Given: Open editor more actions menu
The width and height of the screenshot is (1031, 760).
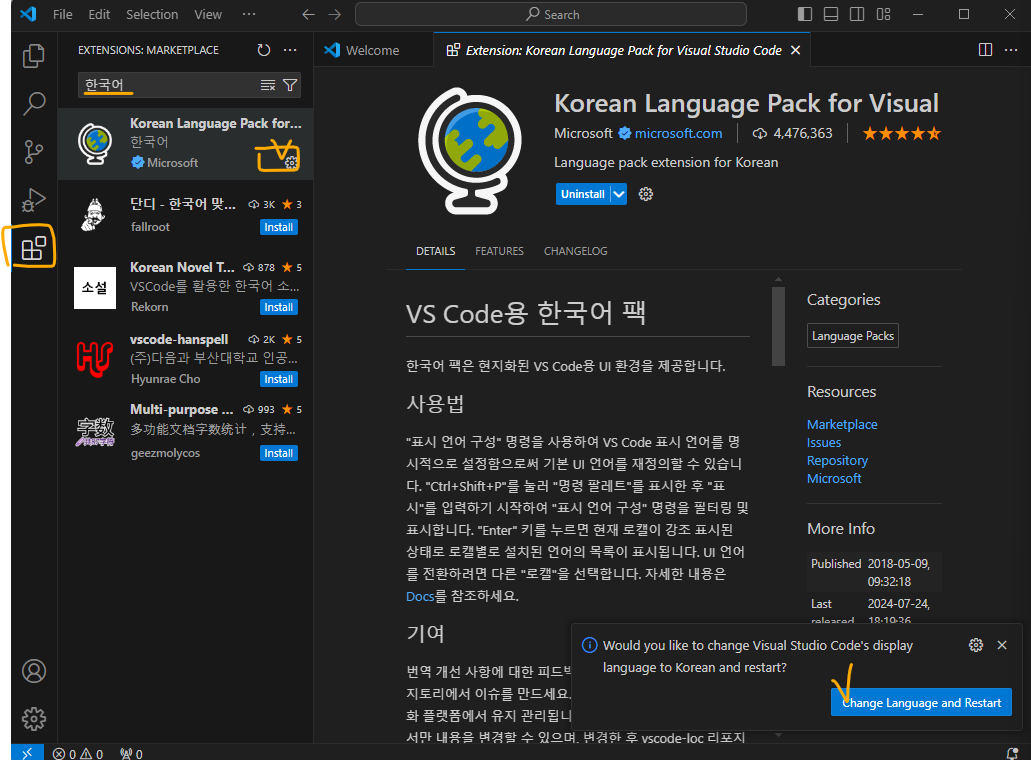Looking at the screenshot, I should tap(1011, 50).
